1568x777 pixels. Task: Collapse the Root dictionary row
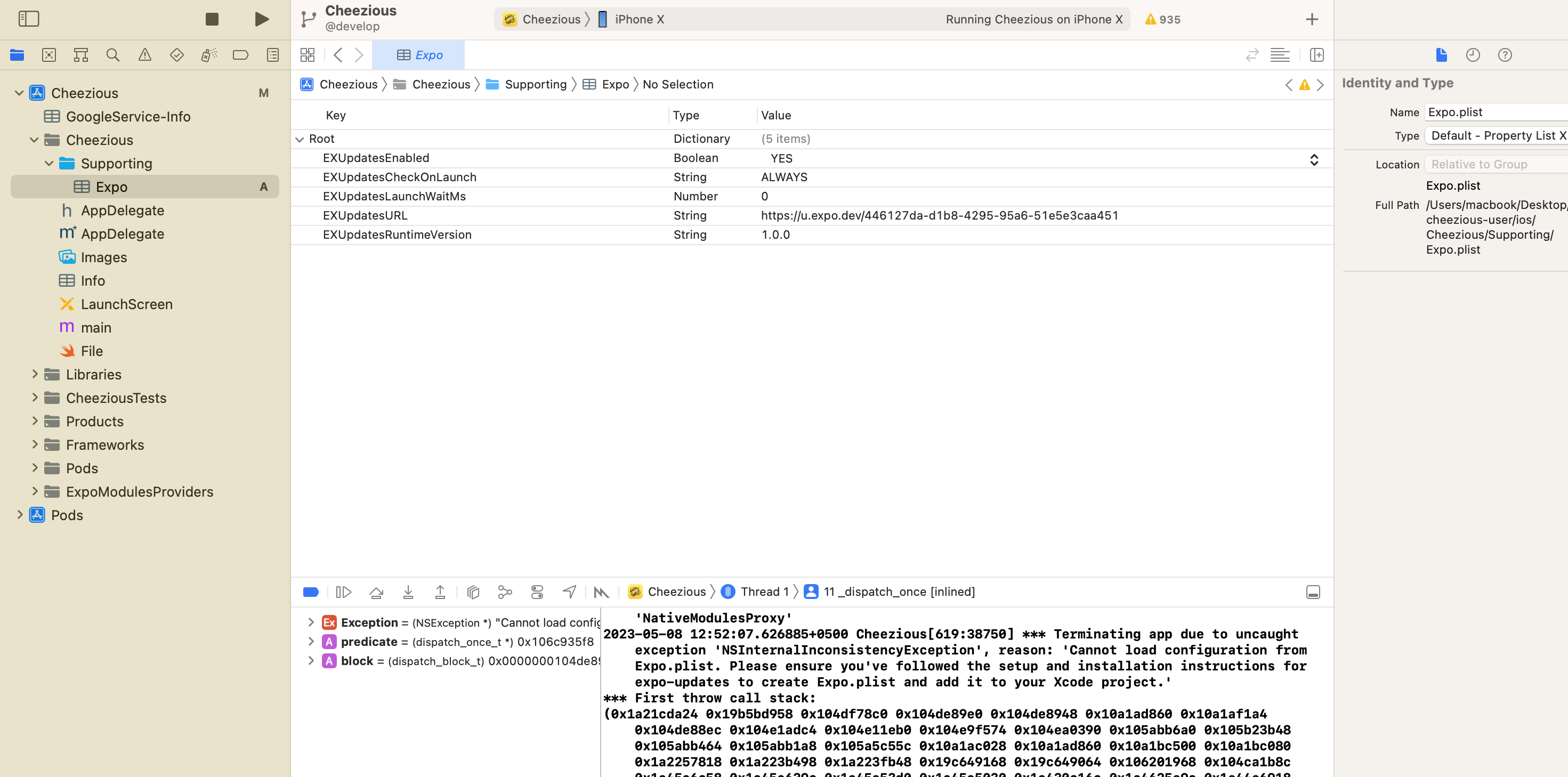click(300, 139)
